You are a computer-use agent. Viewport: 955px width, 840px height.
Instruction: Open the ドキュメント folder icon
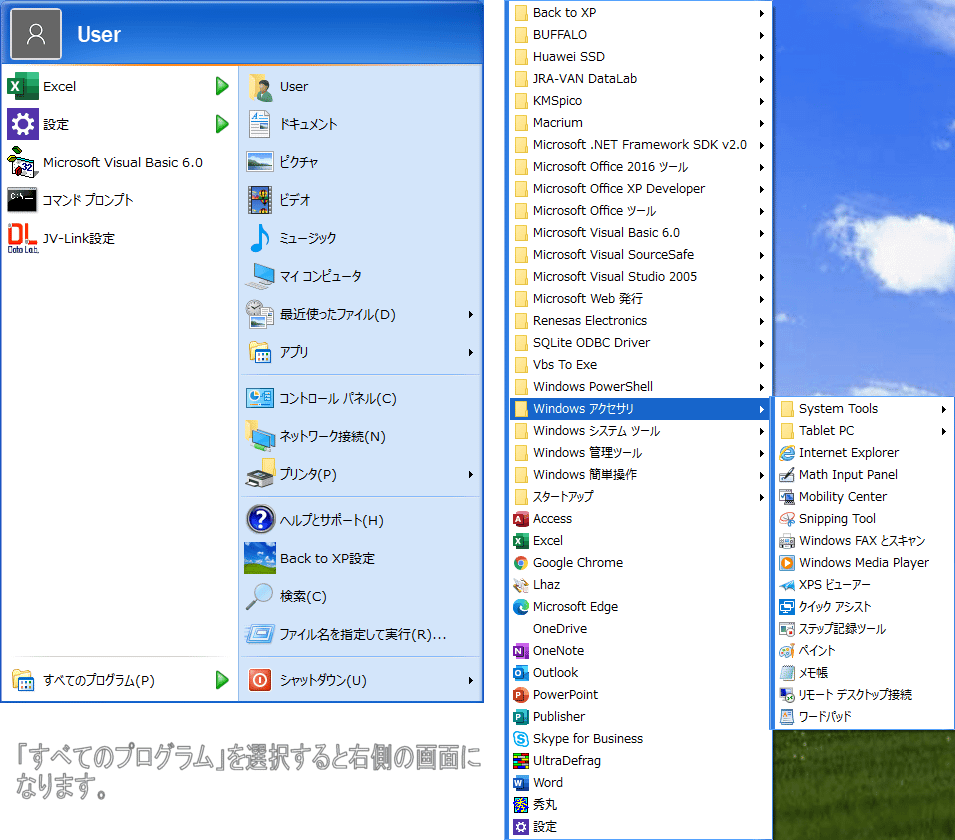coord(260,124)
